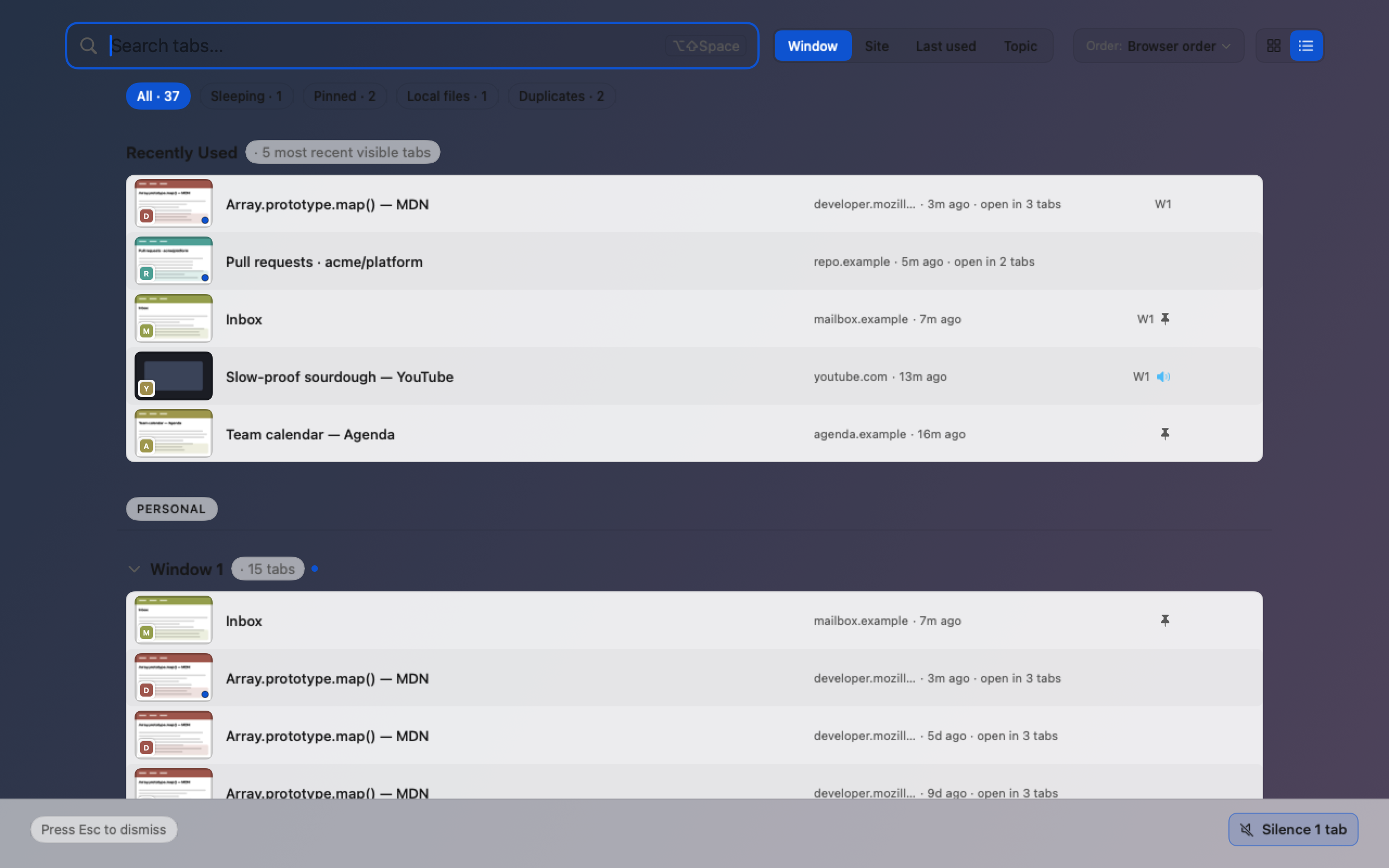Collapse the Window 1 group chevron
This screenshot has width=1389, height=868.
coord(135,569)
